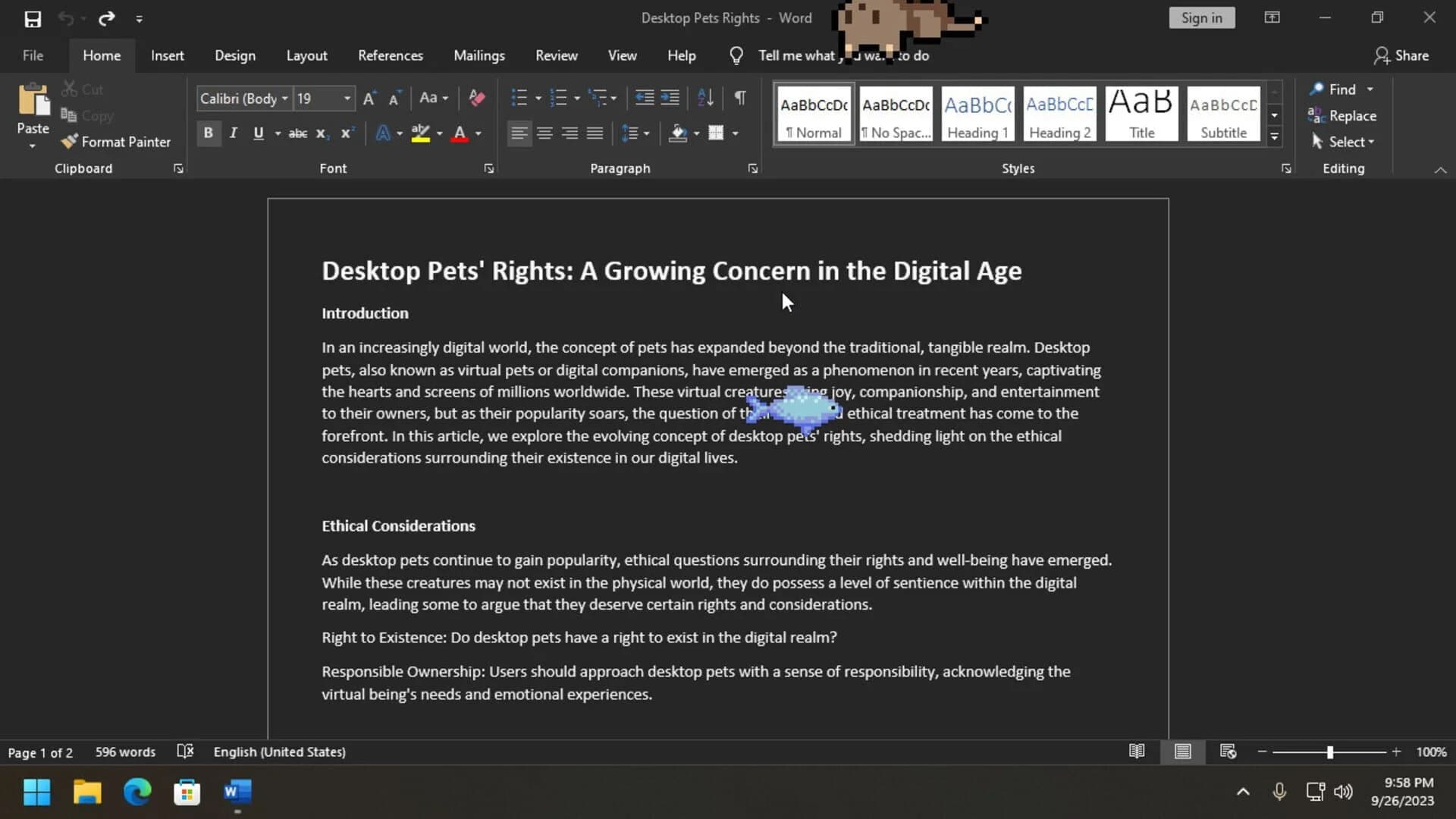
Task: Click the word count in status bar
Action: tap(124, 752)
